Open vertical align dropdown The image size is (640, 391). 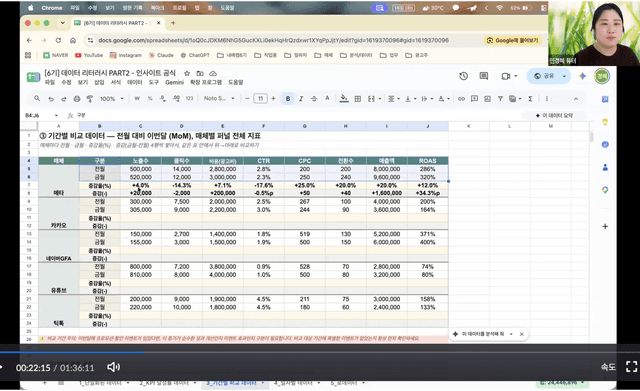(x=410, y=98)
